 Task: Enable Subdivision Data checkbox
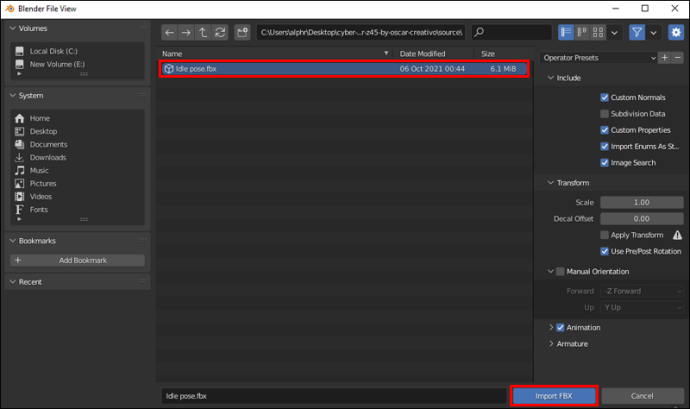click(604, 114)
